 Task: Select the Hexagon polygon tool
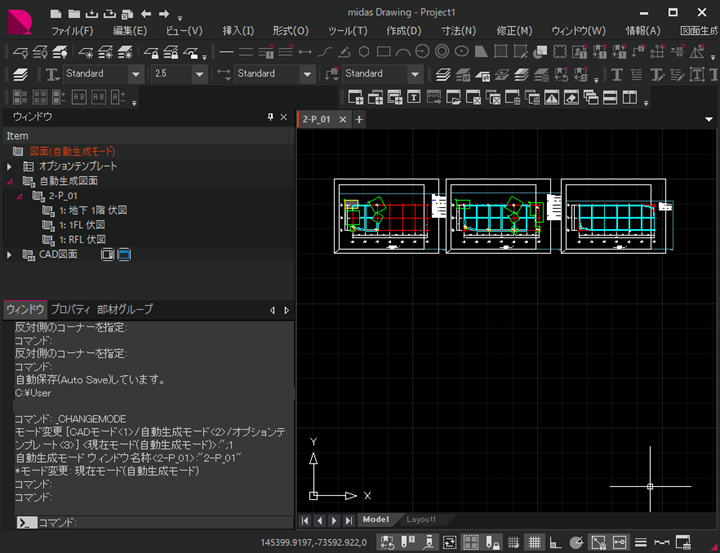[x=364, y=51]
